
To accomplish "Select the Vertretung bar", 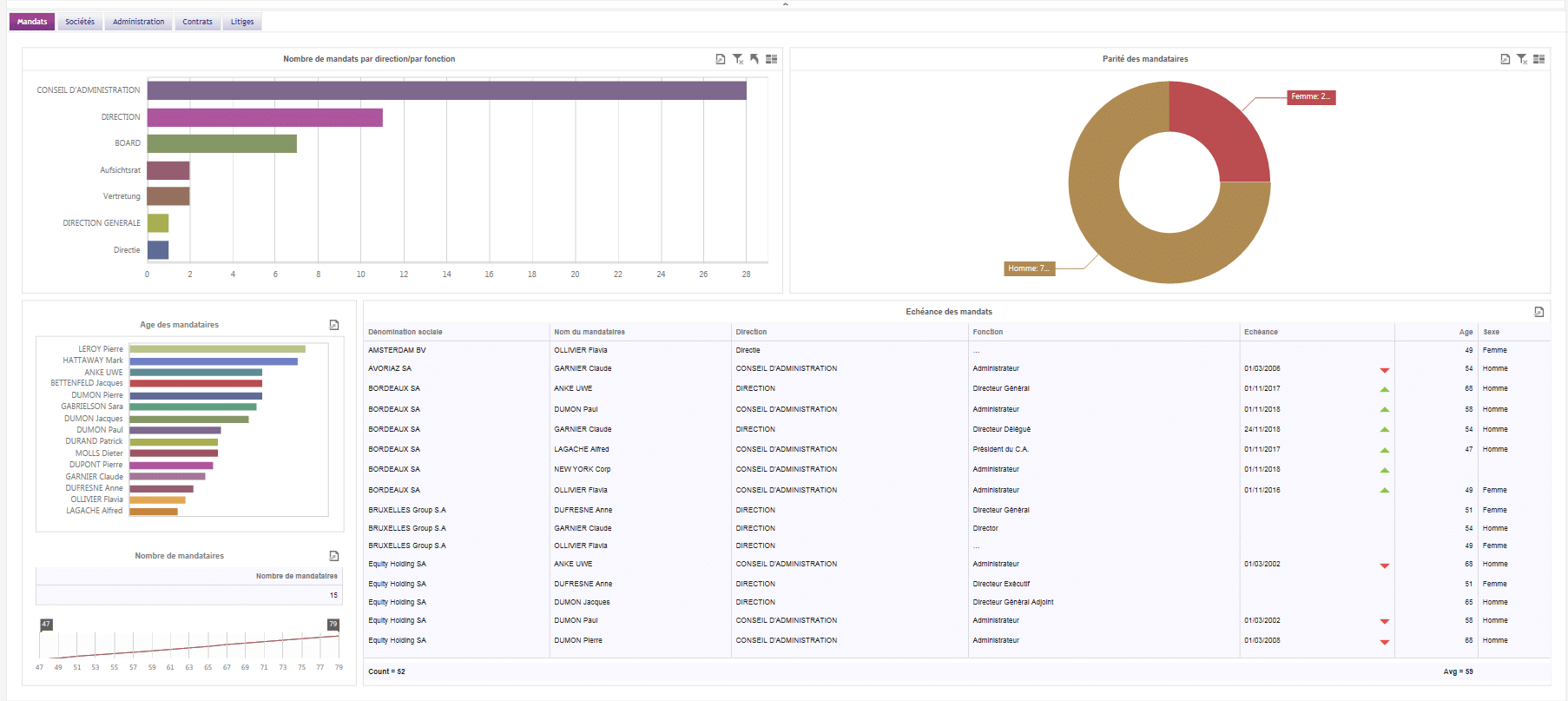I will [x=168, y=196].
